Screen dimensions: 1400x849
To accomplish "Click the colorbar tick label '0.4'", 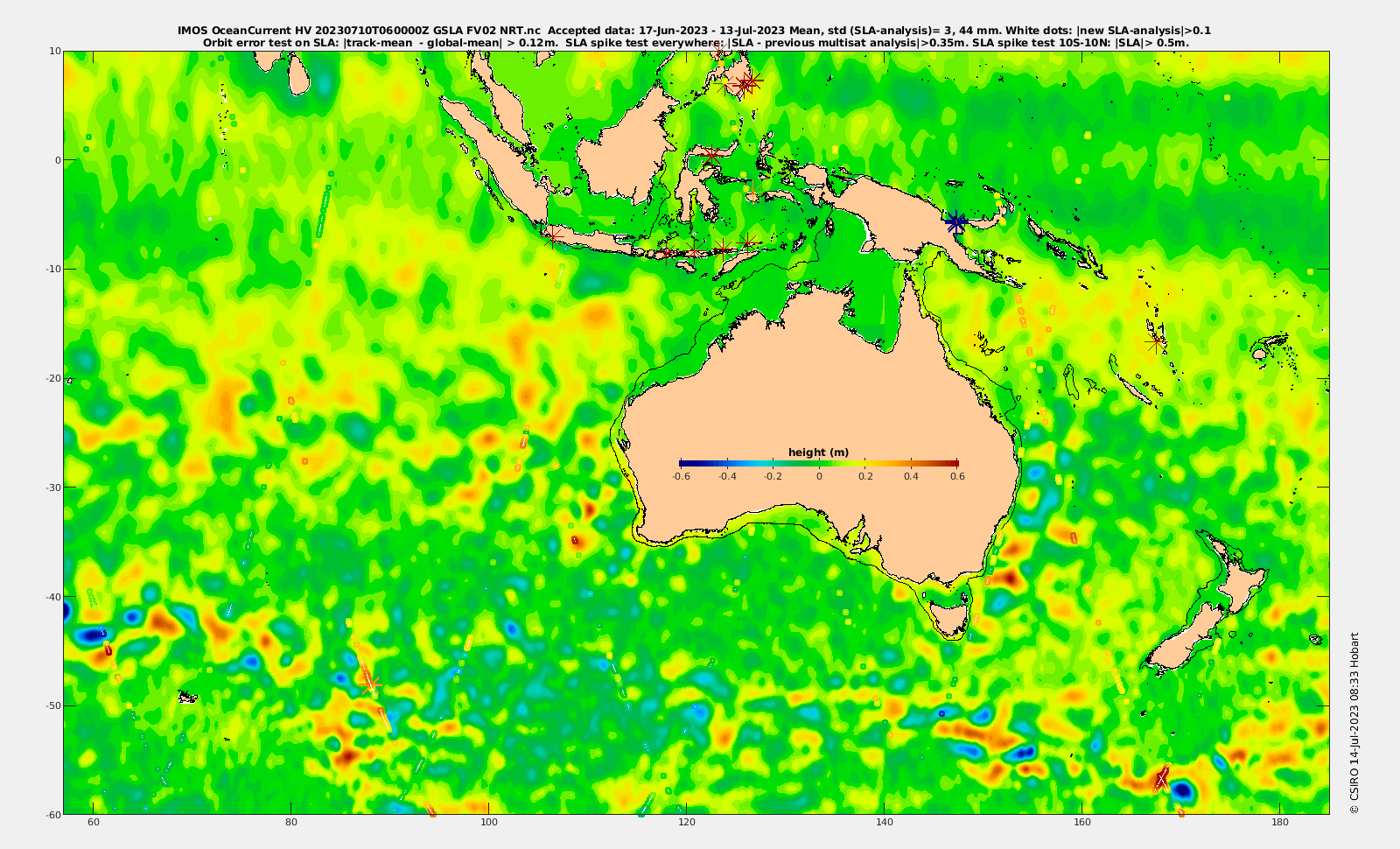I will point(911,476).
